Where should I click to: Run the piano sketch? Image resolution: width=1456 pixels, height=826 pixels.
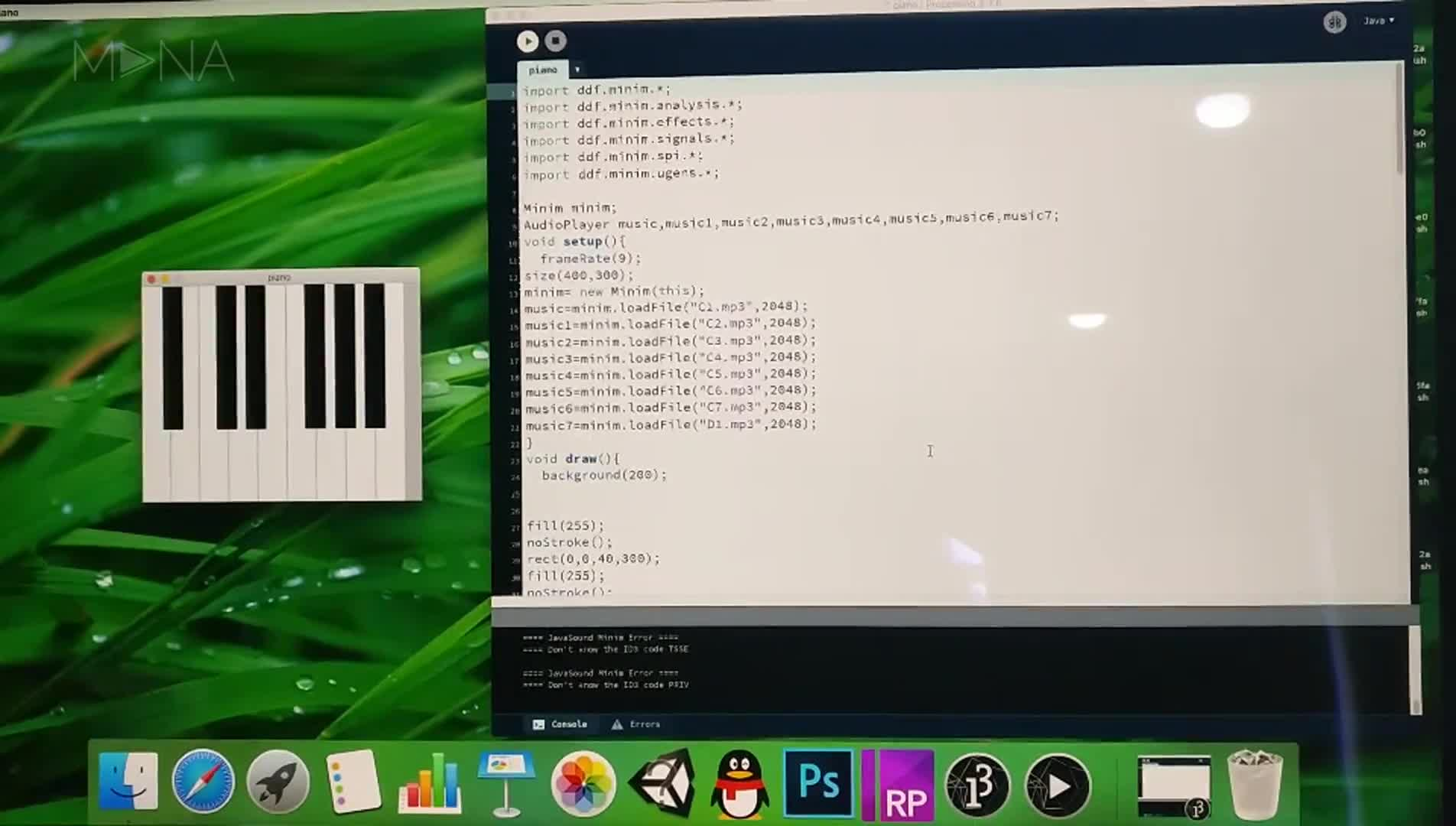point(527,41)
